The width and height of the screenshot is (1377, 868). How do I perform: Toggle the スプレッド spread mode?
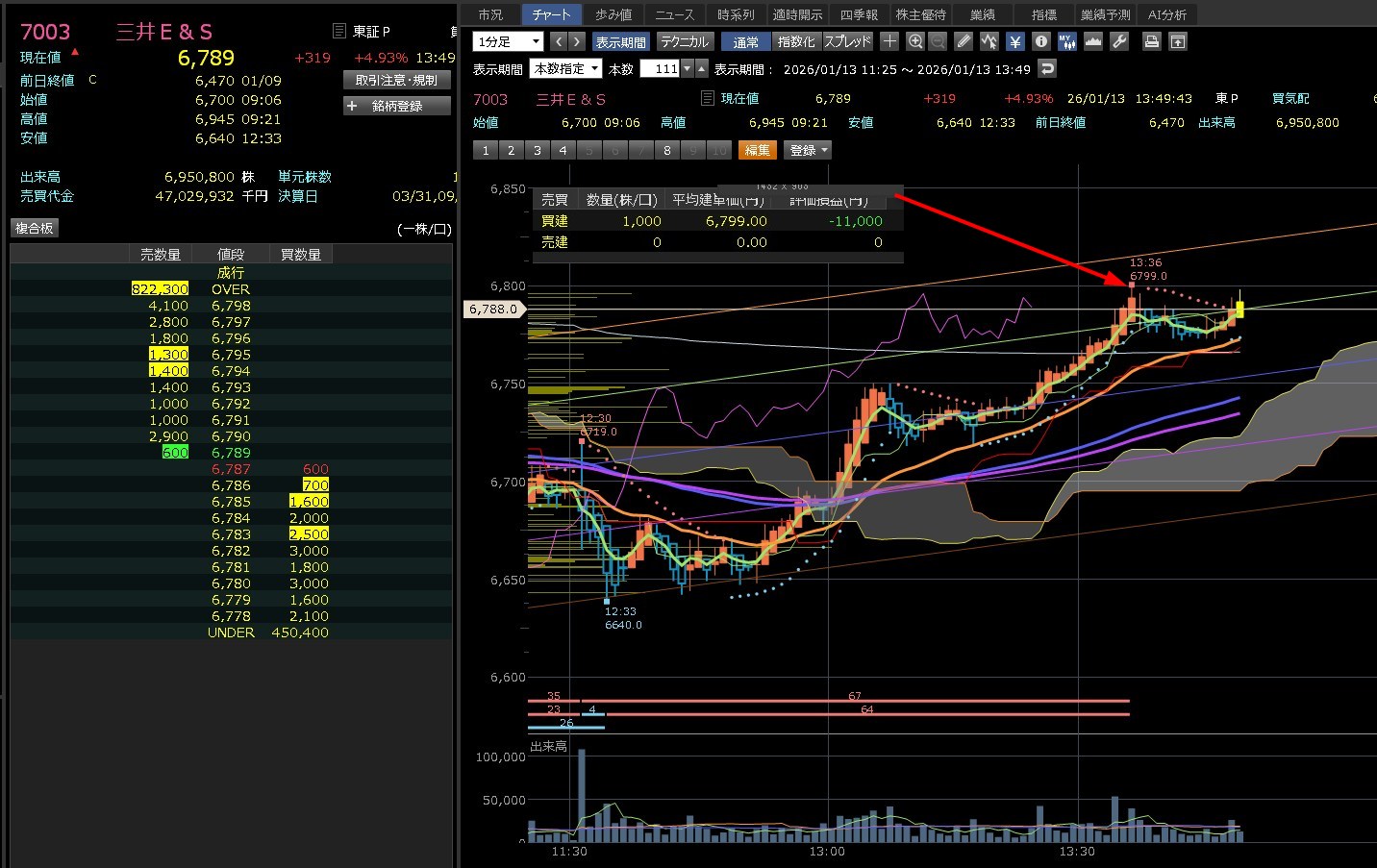[847, 41]
